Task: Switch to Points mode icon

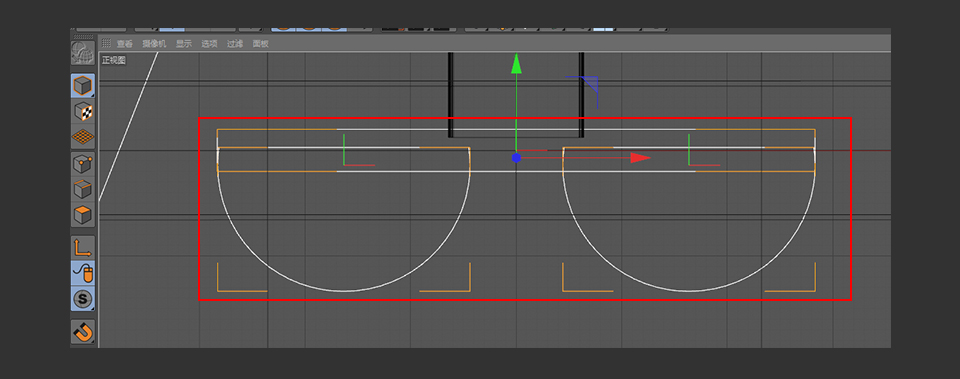Action: pos(83,164)
